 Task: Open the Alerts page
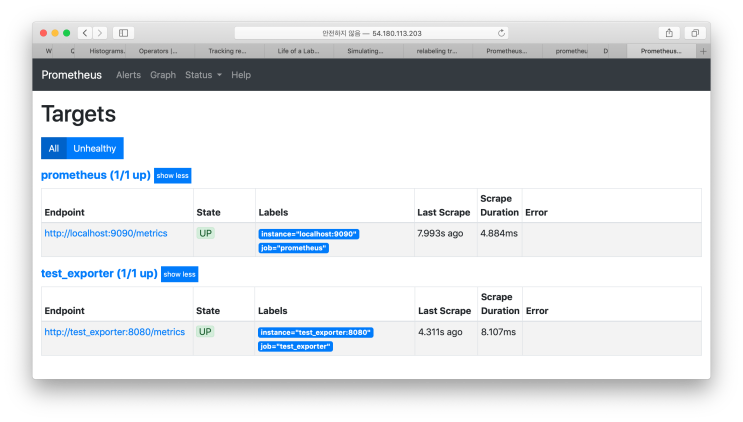coord(128,75)
